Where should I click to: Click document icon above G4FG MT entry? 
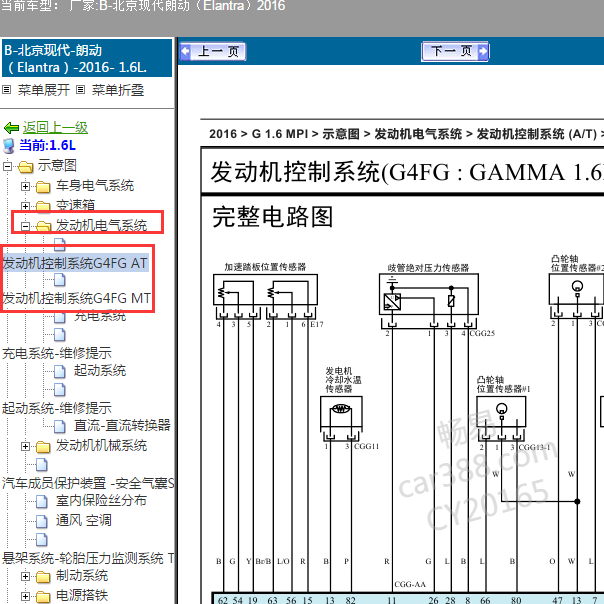pos(60,280)
